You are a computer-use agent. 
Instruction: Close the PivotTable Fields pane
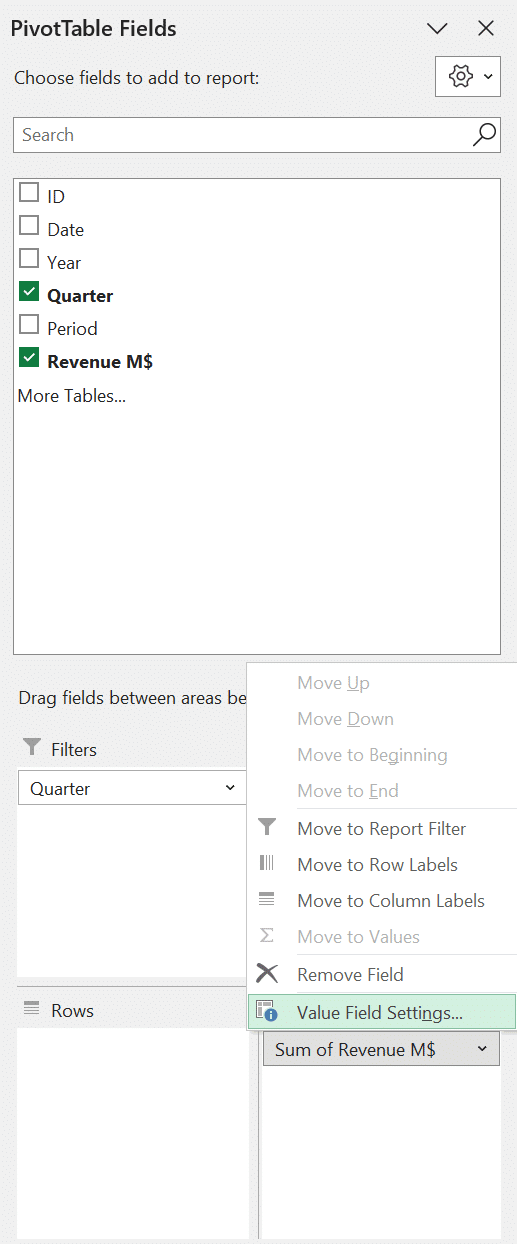pyautogui.click(x=486, y=29)
